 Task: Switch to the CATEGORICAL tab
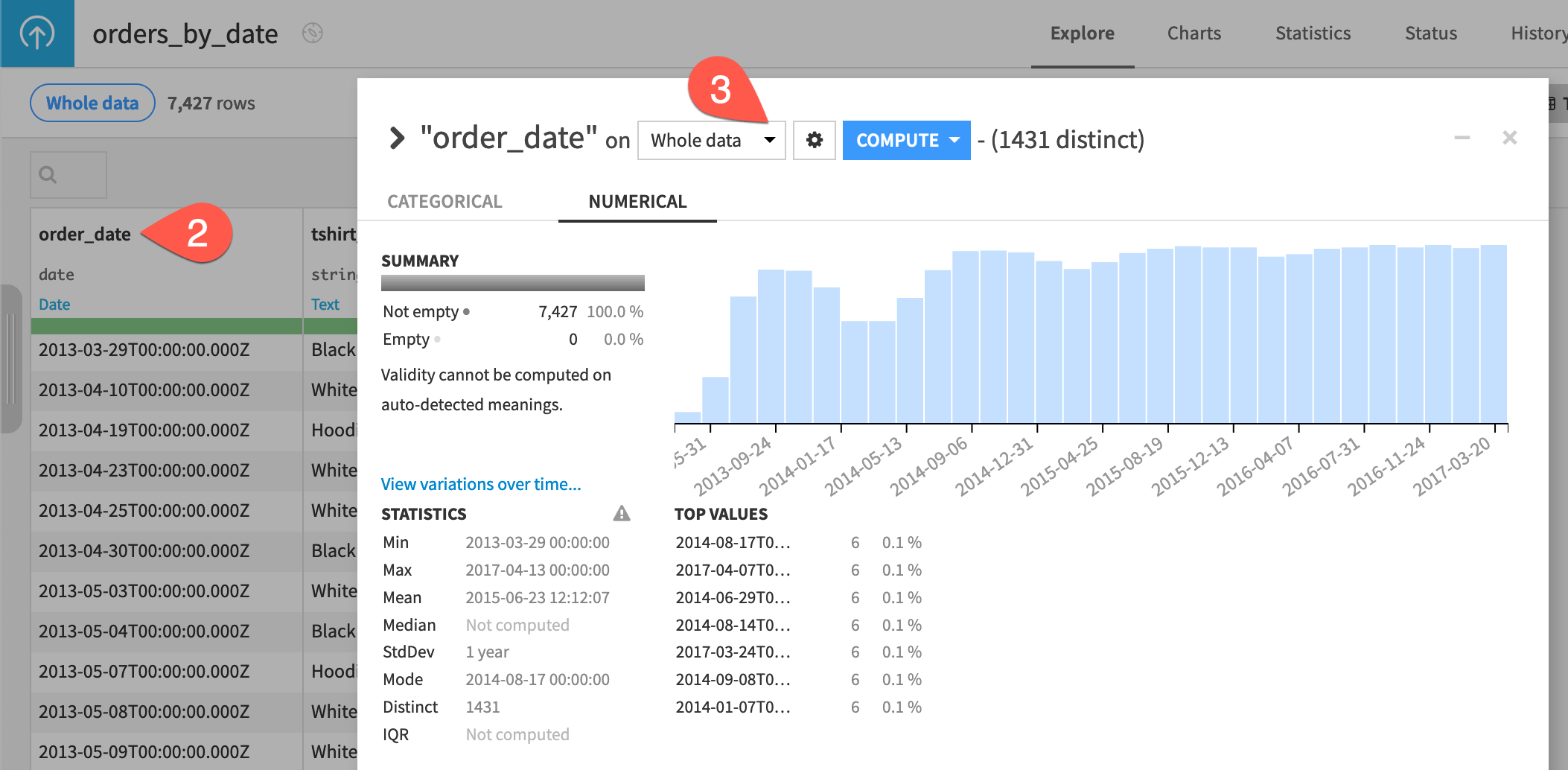444,201
